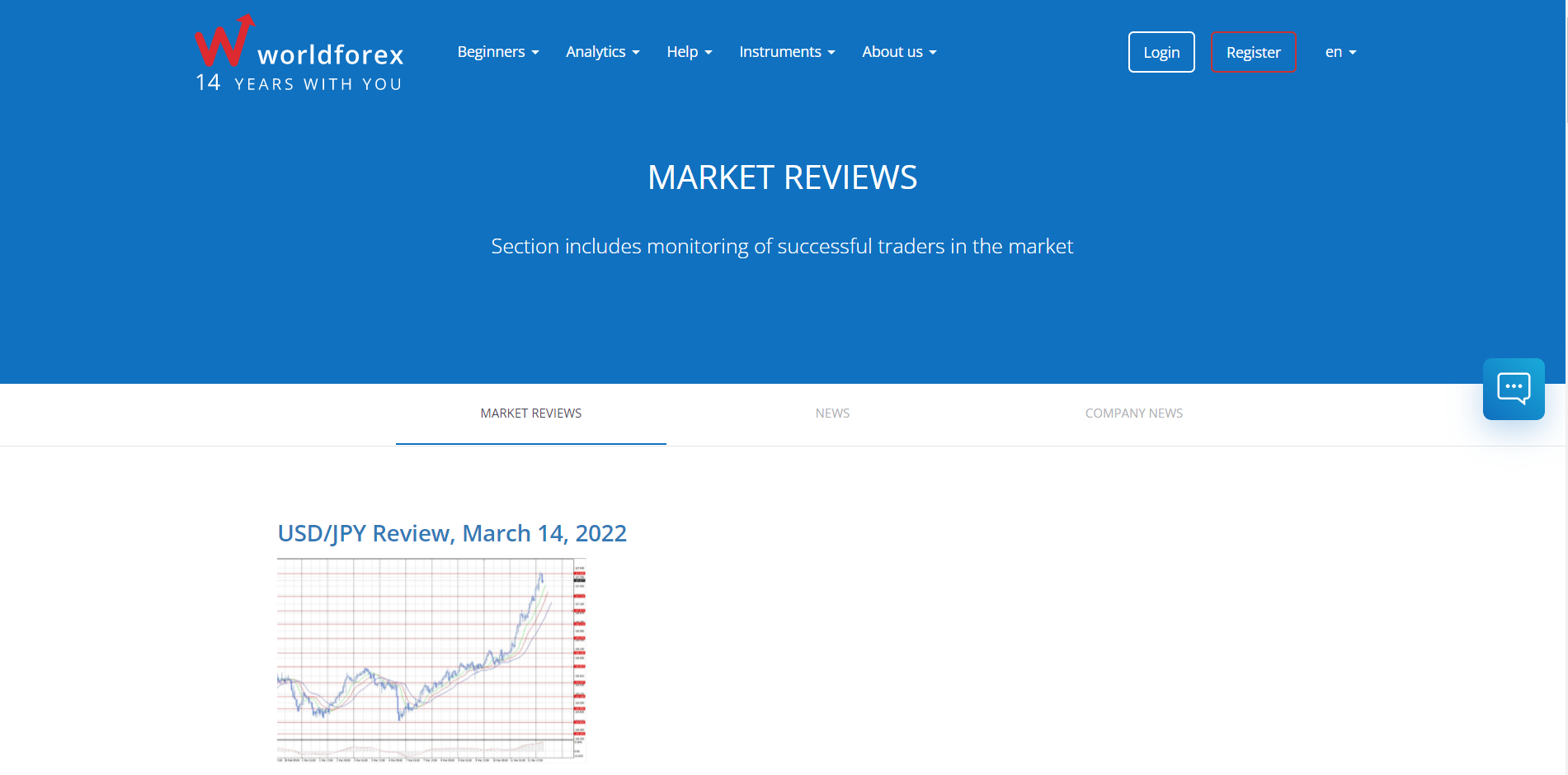Expand the Beginners dropdown menu
Viewport: 1568px width, 775px height.
pos(498,52)
